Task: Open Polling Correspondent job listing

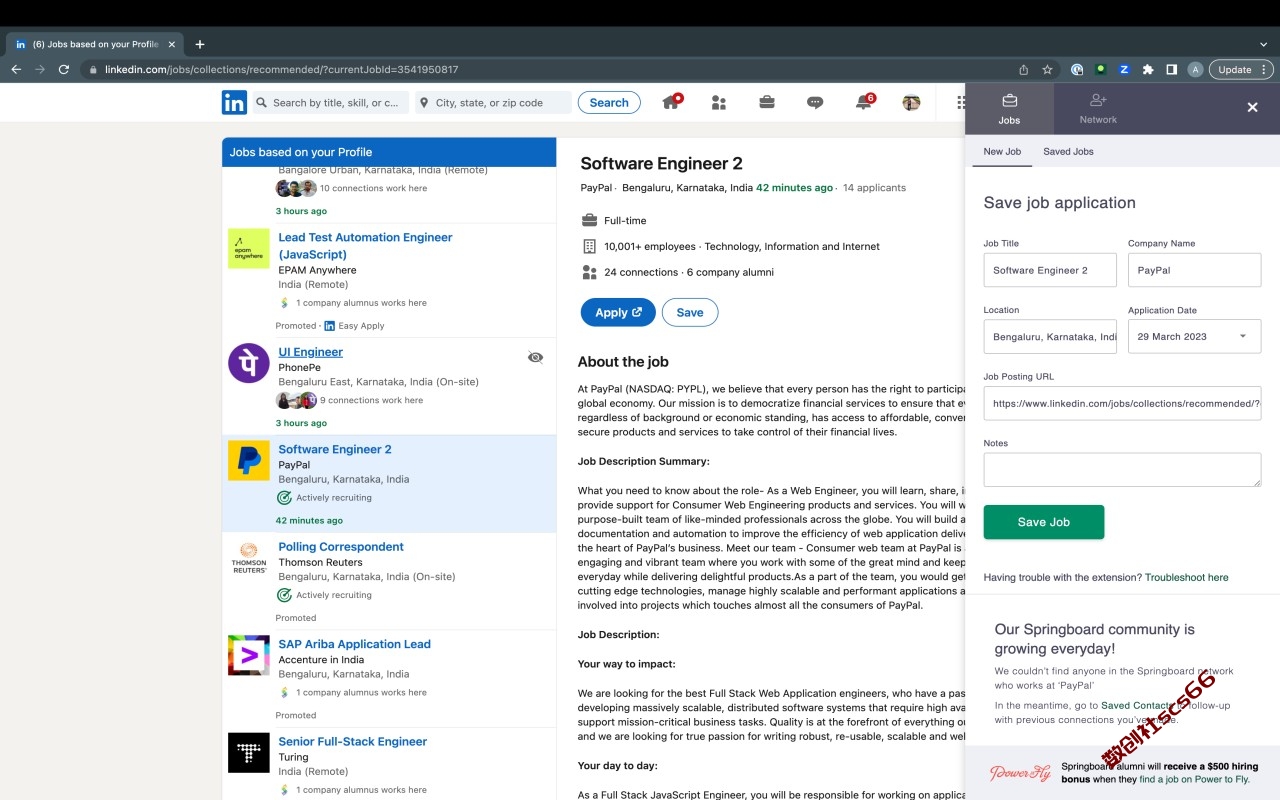Action: (341, 547)
